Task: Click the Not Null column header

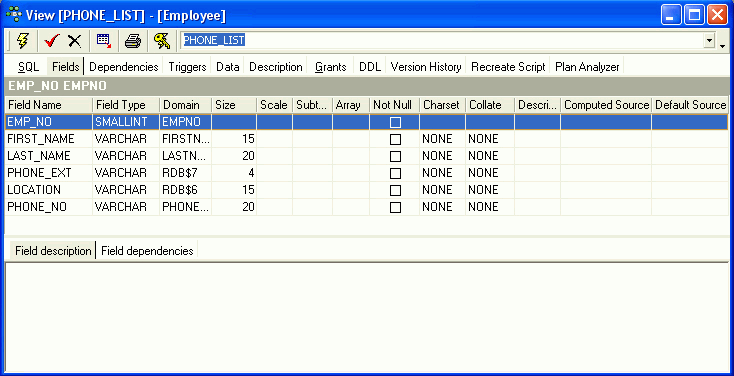Action: coord(394,105)
